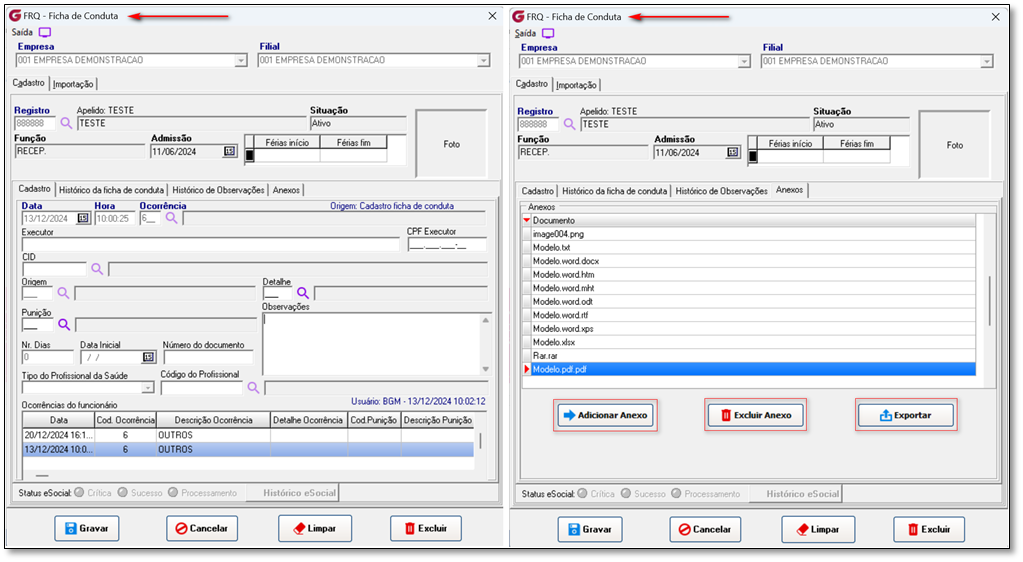Open Tipo do Profissional da Saúde dropdown
This screenshot has width=1023, height=562.
(x=147, y=388)
